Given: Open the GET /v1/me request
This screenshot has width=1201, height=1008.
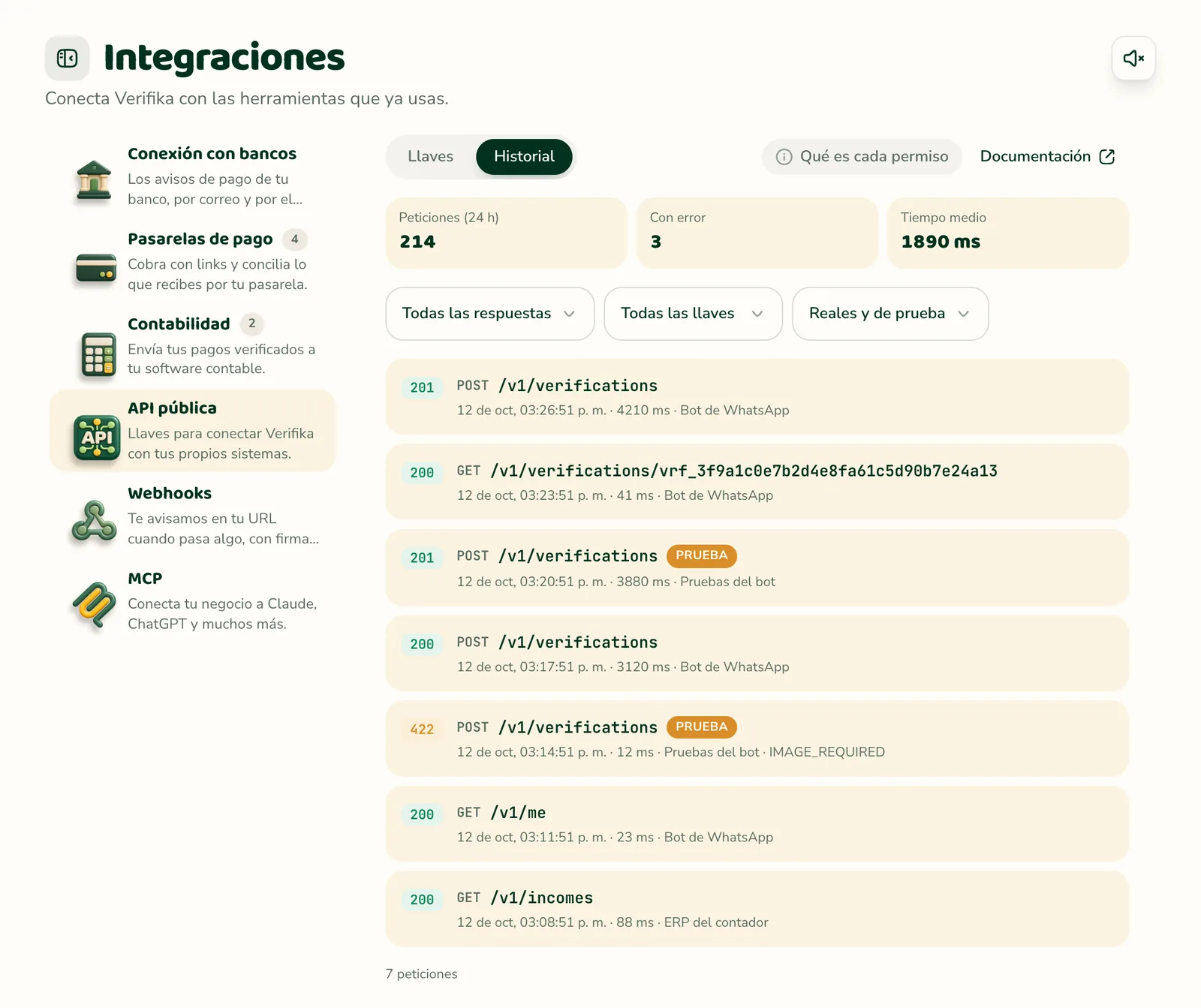Looking at the screenshot, I should tap(757, 823).
